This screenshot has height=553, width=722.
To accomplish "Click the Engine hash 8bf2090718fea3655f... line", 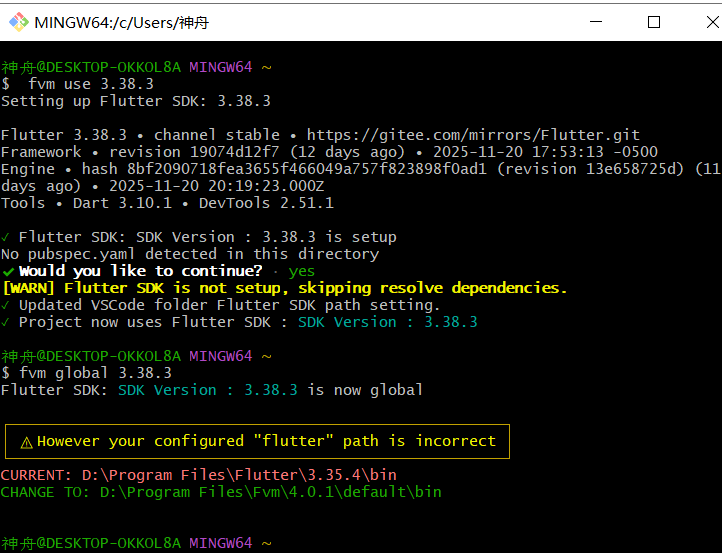I will pyautogui.click(x=361, y=169).
